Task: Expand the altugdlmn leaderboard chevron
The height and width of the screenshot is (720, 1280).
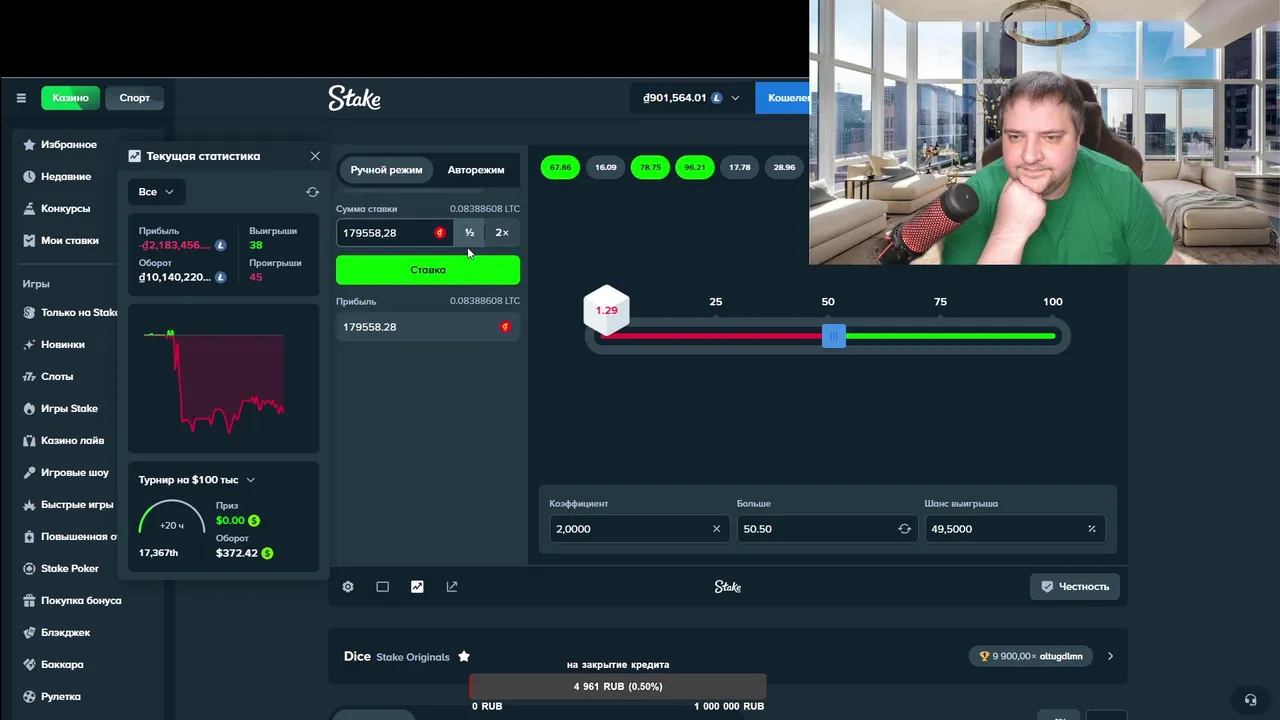Action: pyautogui.click(x=1110, y=656)
